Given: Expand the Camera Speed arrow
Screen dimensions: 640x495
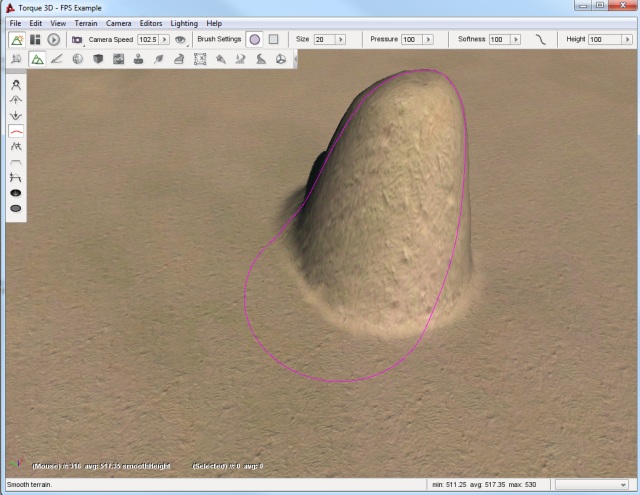Looking at the screenshot, I should click(x=164, y=39).
